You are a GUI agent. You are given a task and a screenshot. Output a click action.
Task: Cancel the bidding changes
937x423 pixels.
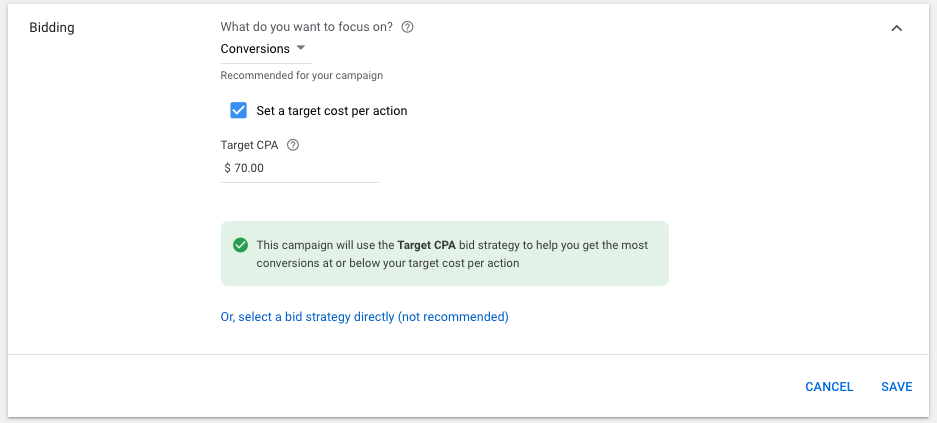click(x=829, y=387)
